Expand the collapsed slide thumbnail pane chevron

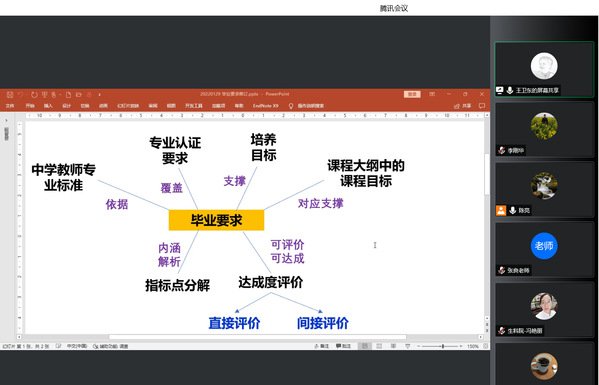point(6,120)
